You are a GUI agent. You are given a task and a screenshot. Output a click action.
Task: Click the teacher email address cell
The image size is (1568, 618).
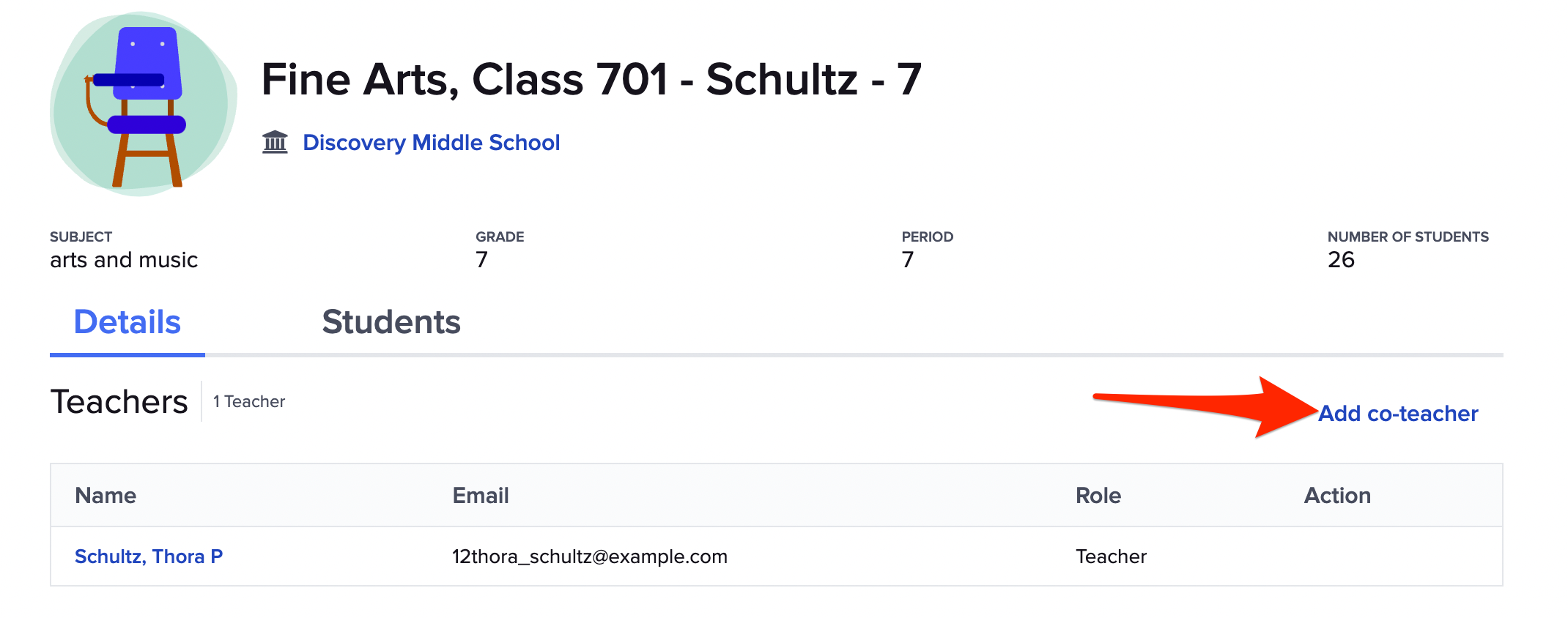[589, 556]
